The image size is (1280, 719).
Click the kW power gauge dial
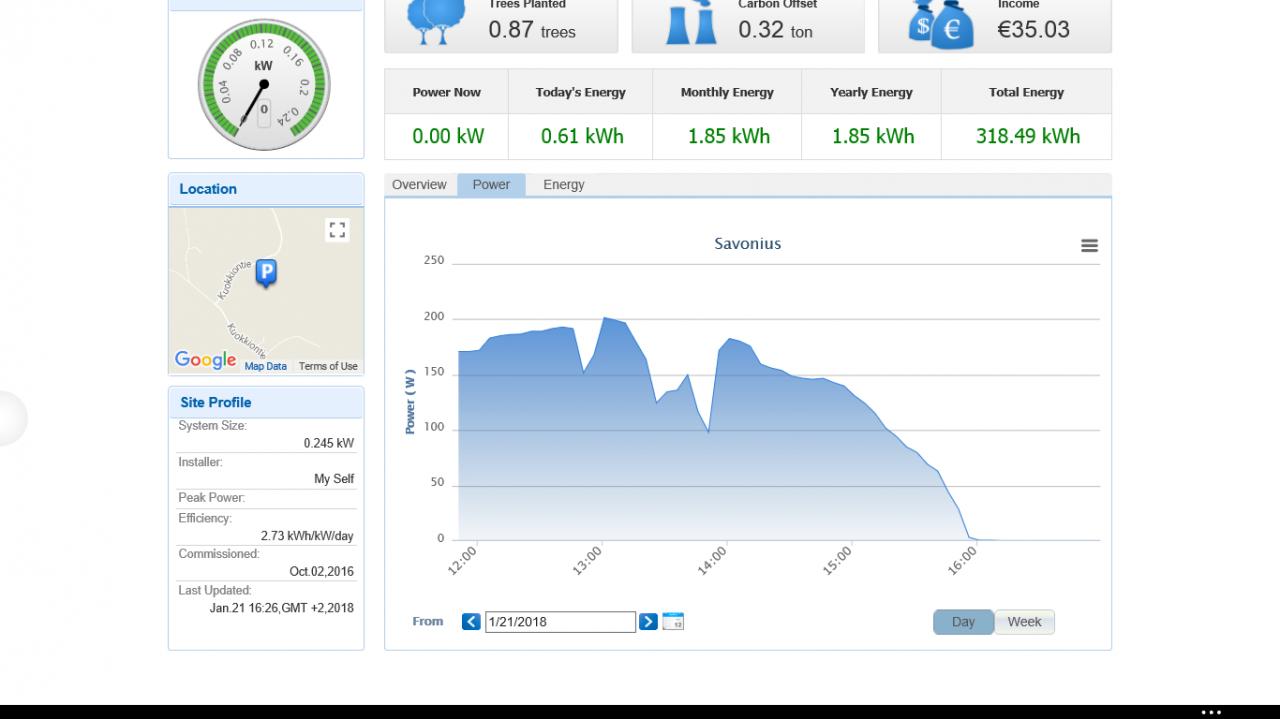[x=263, y=85]
